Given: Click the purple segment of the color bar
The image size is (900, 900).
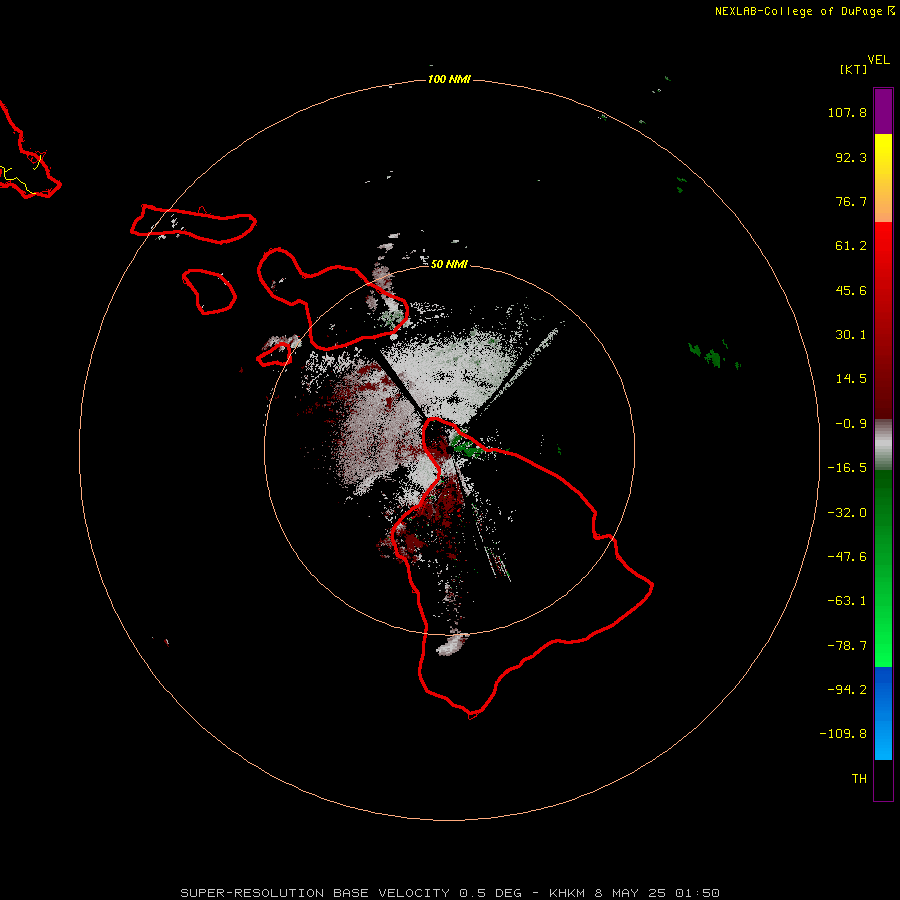Looking at the screenshot, I should click(883, 111).
